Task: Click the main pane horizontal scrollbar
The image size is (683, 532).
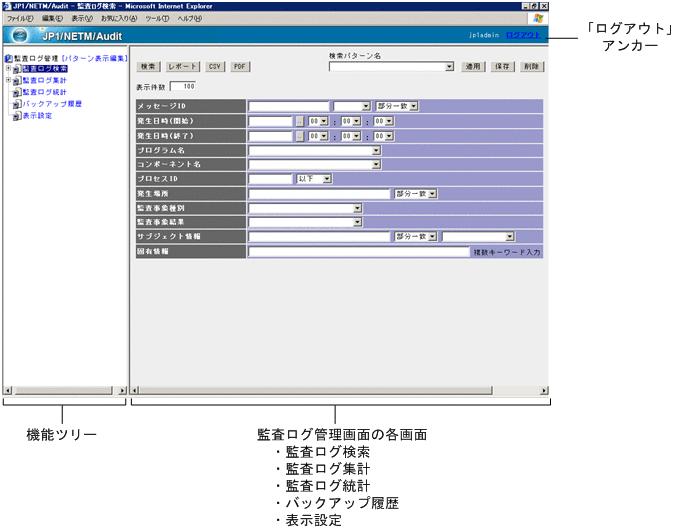Action: coord(340,391)
